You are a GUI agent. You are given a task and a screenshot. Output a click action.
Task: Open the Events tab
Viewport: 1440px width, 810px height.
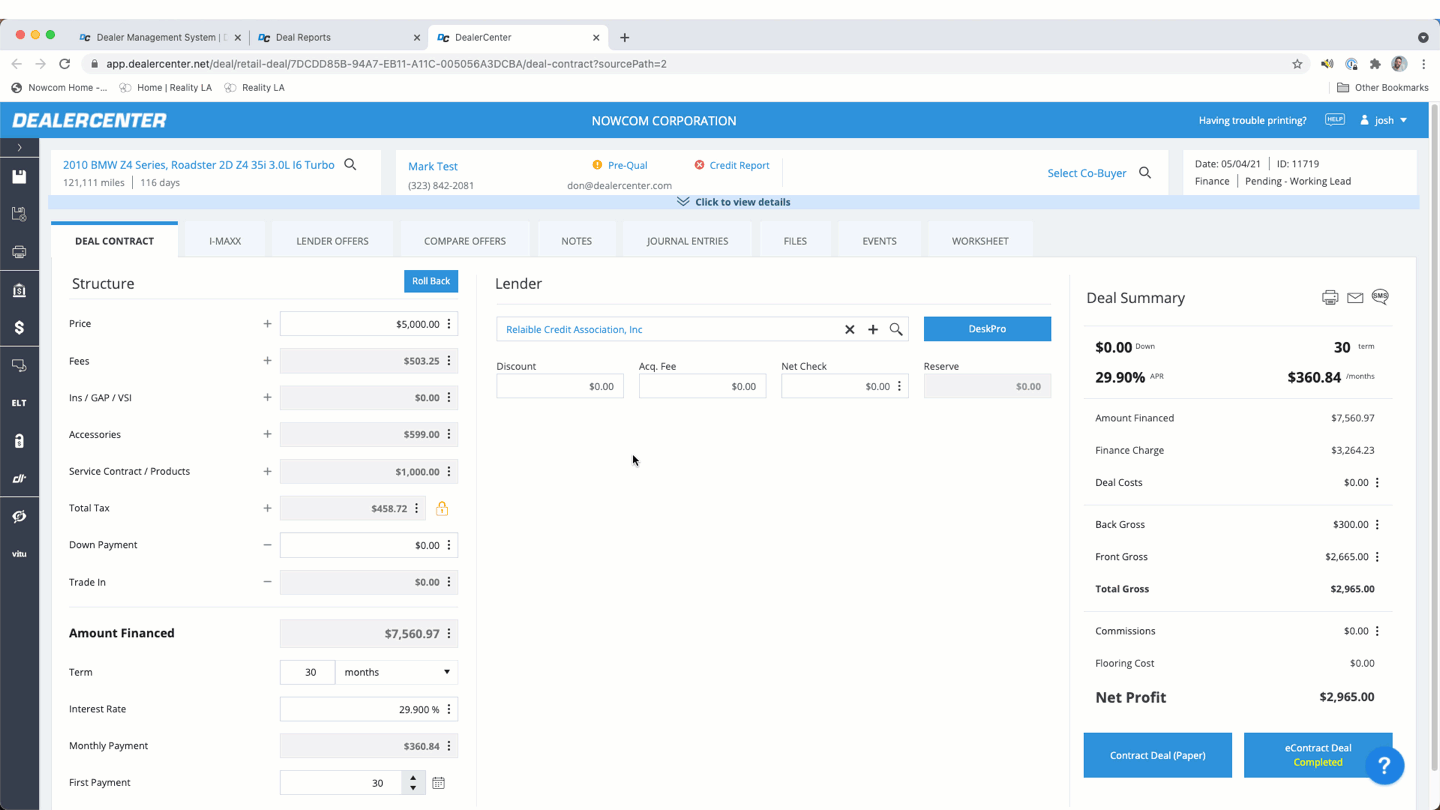tap(879, 241)
